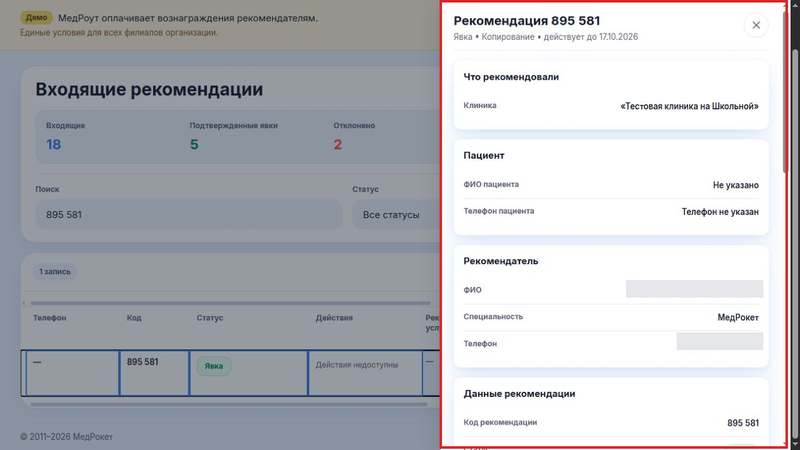The height and width of the screenshot is (450, 800).
Task: Open the Статус dropdown showing Все статусы
Action: [x=396, y=214]
